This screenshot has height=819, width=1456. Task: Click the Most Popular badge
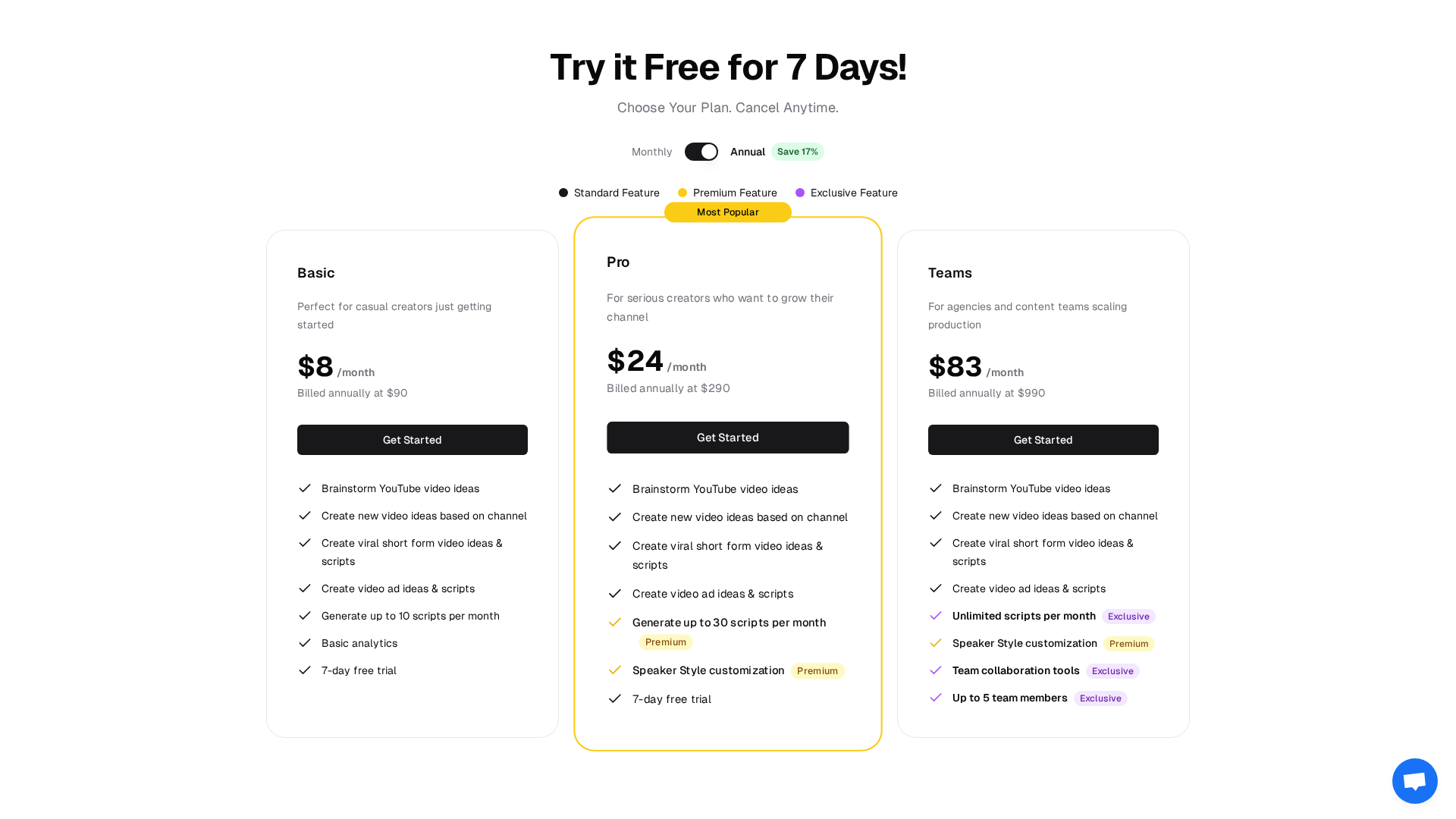pyautogui.click(x=727, y=212)
